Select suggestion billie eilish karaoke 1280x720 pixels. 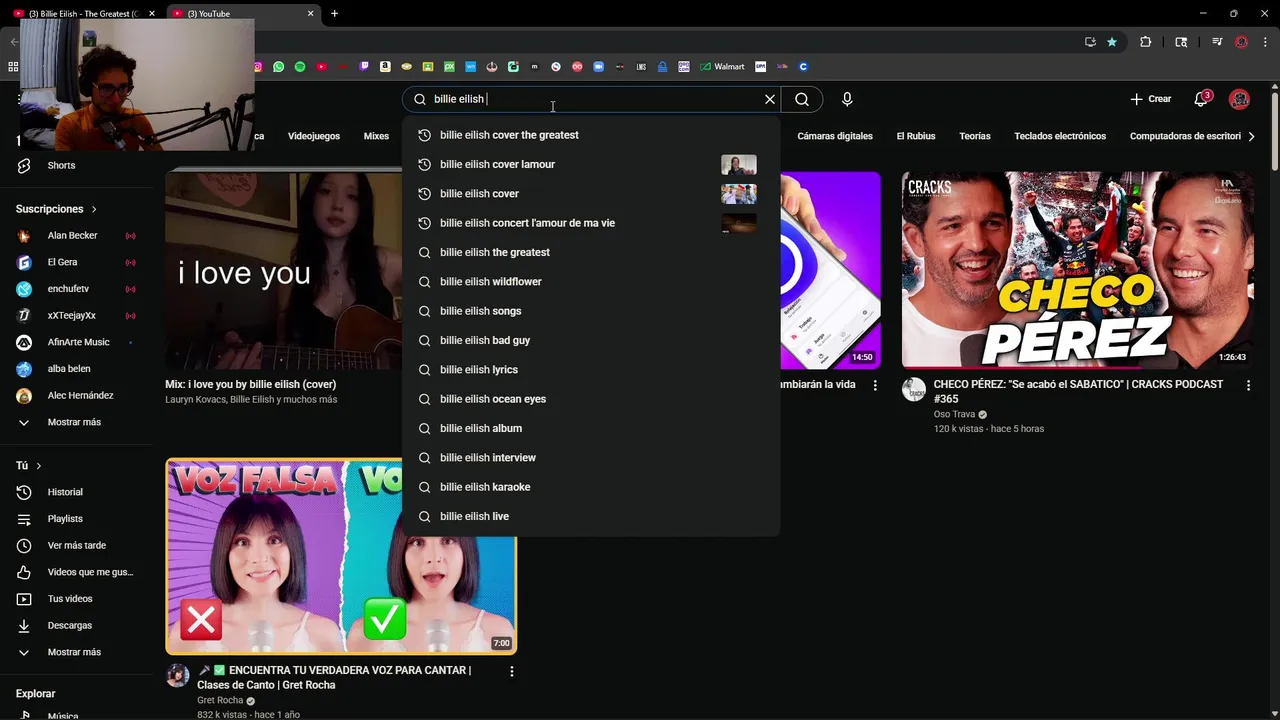(591, 487)
